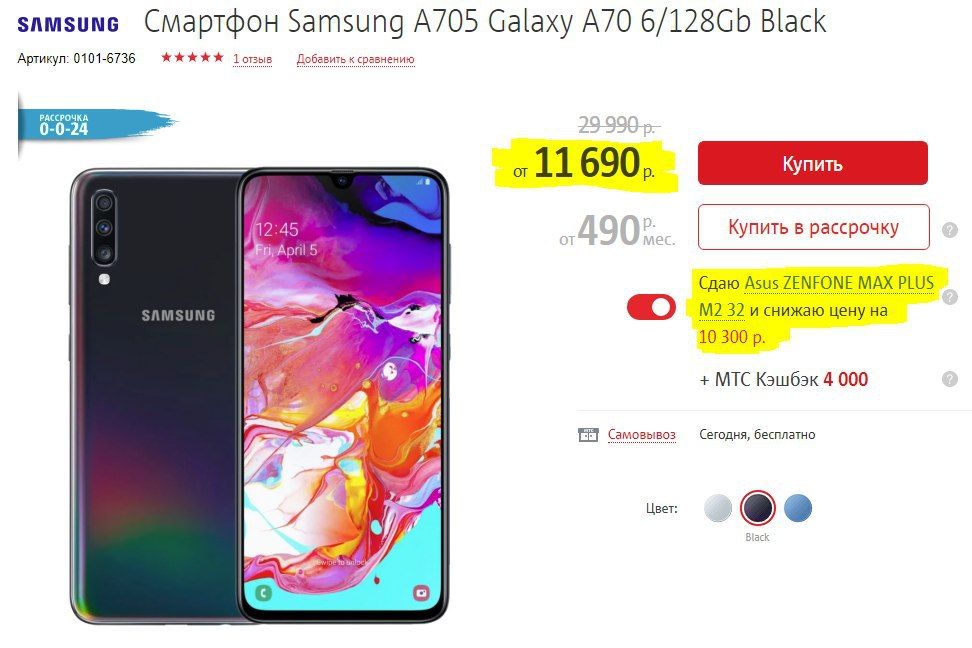Click the red Купить button
Image resolution: width=972 pixels, height=648 pixels.
(x=813, y=163)
